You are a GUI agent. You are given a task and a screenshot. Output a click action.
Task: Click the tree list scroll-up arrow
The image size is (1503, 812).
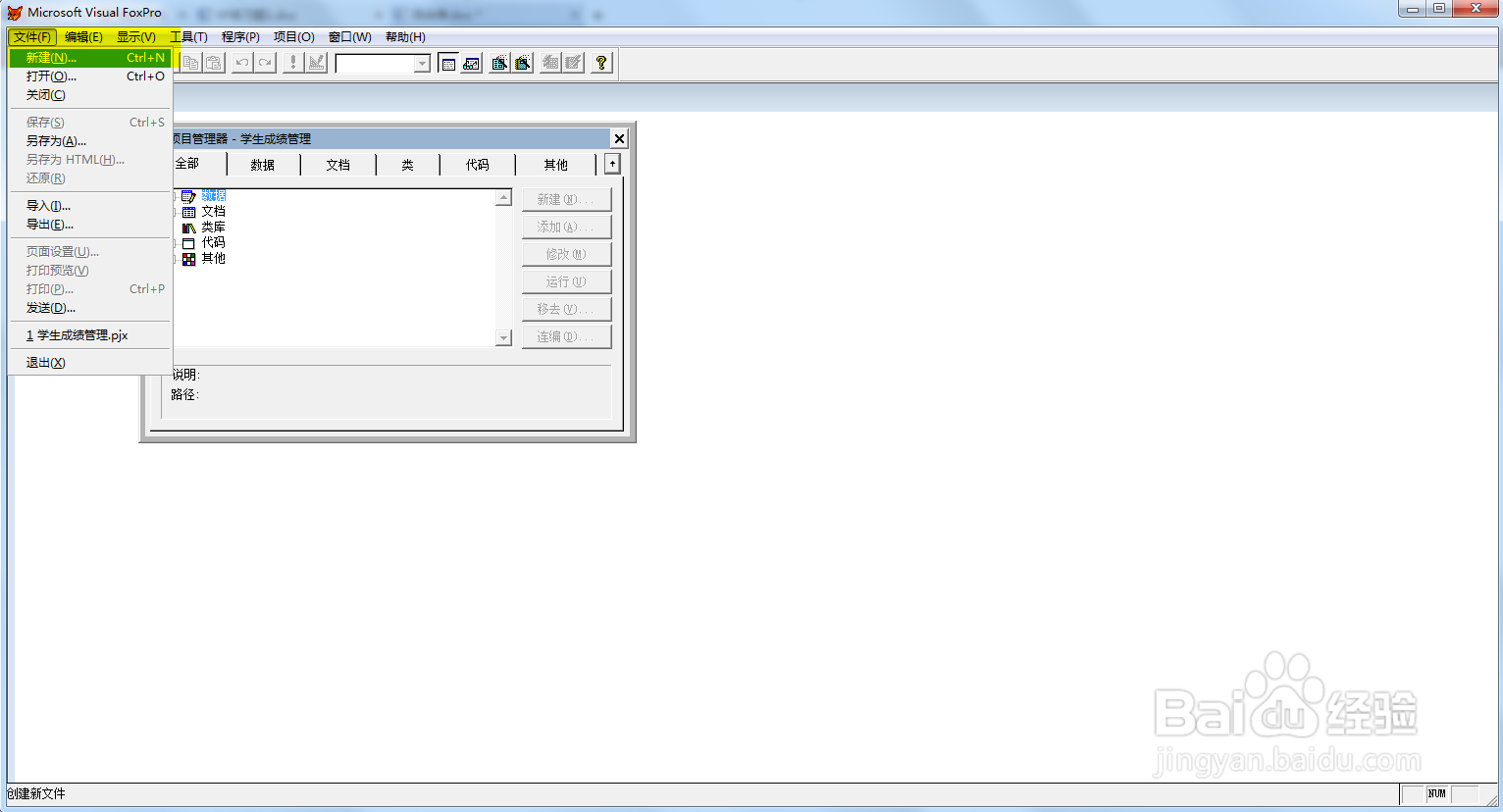[504, 197]
